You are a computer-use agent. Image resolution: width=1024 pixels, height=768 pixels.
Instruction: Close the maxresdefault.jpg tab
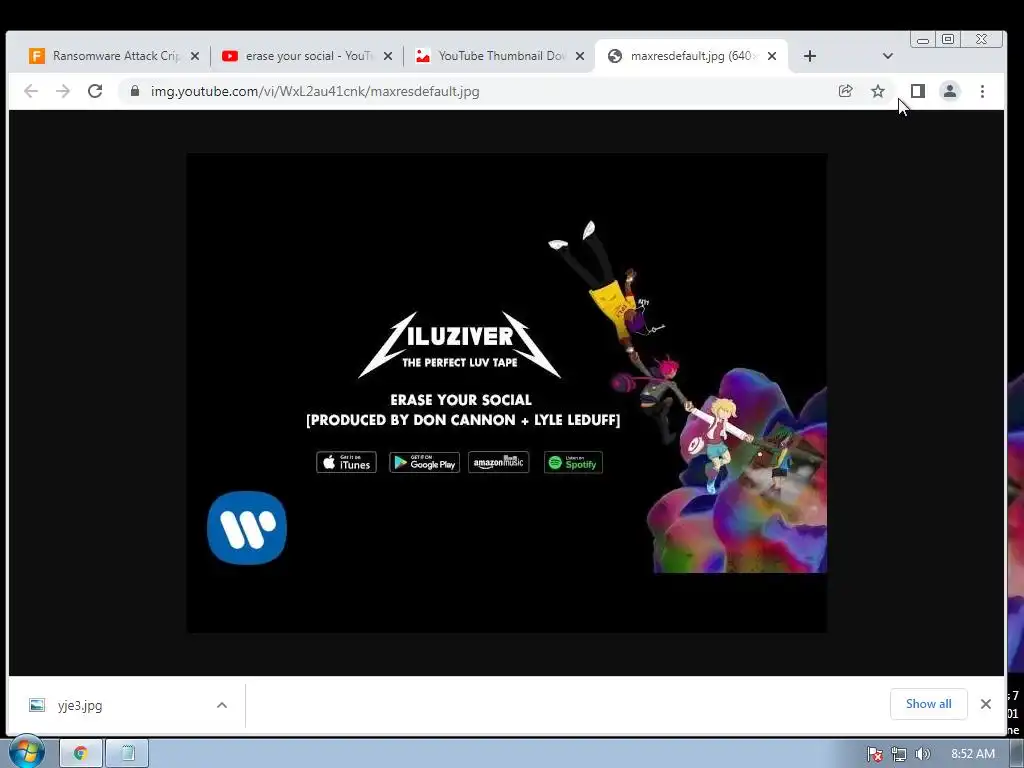click(x=772, y=56)
